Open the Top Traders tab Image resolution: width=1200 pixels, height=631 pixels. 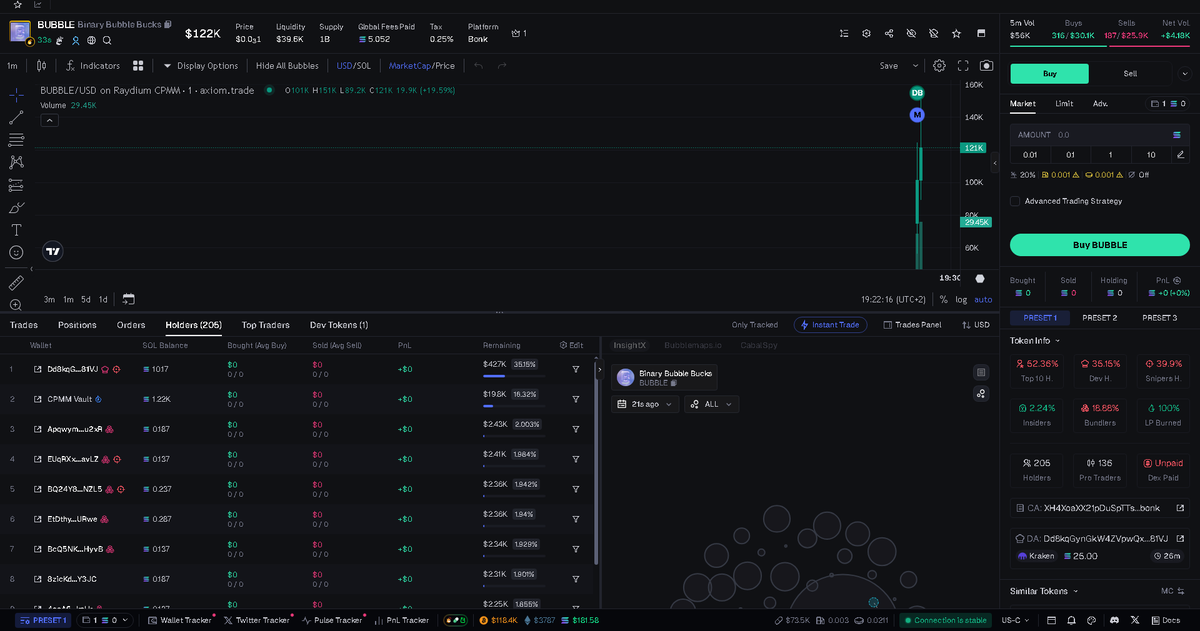tap(266, 325)
